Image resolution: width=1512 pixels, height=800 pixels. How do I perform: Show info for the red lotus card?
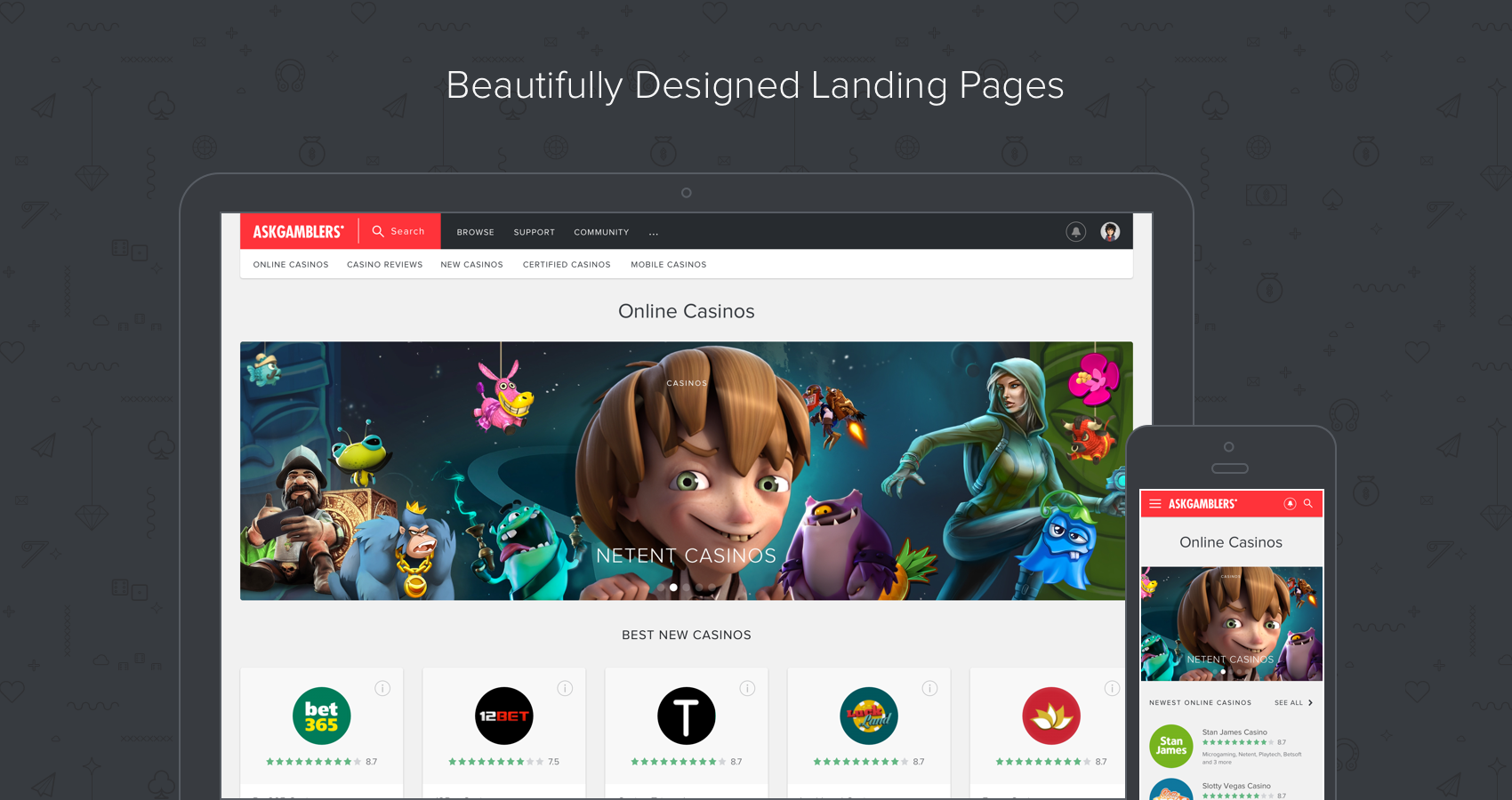coord(1112,688)
